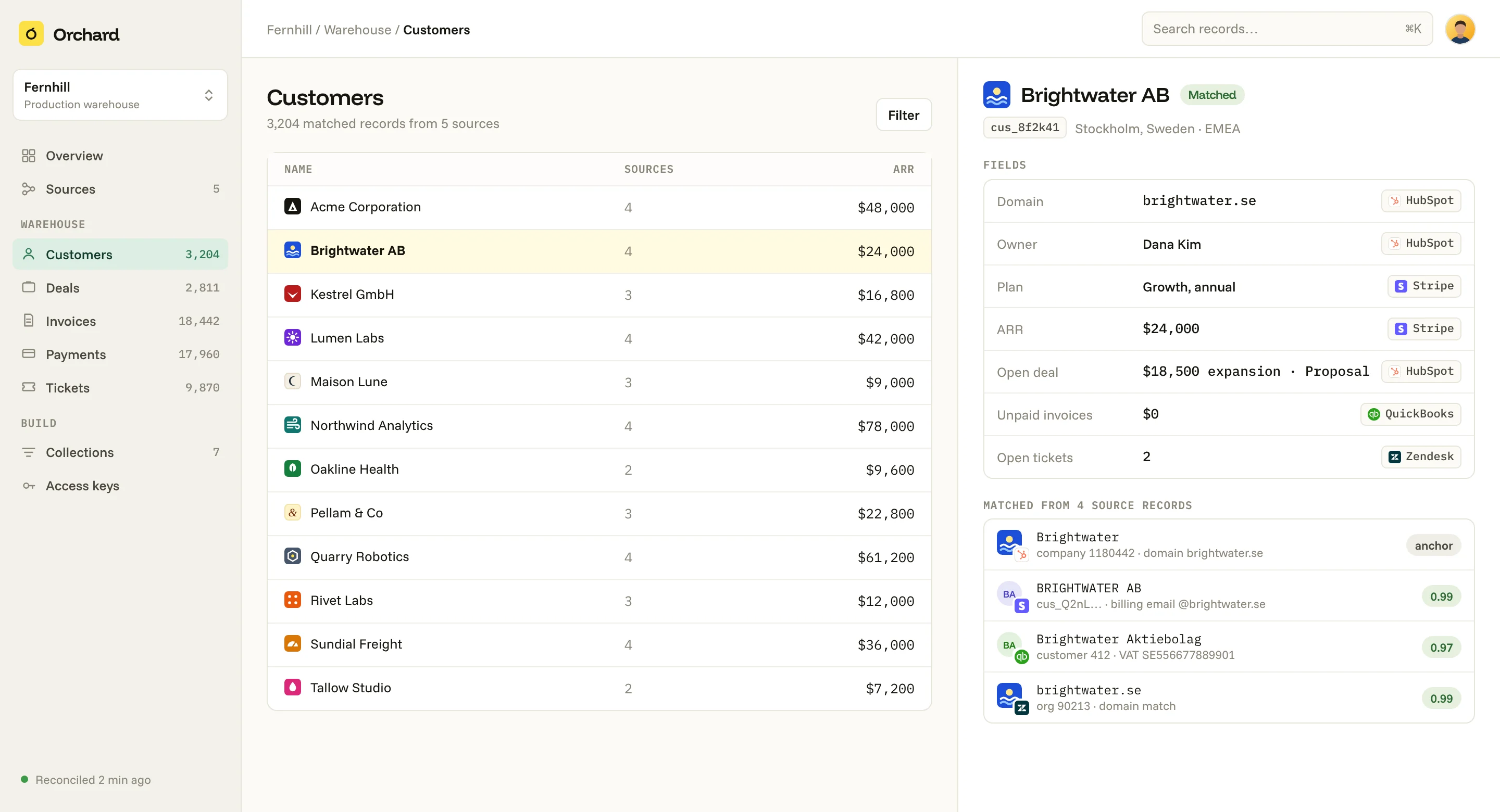Click the Zendesk source badge
Image resolution: width=1500 pixels, height=812 pixels.
pyautogui.click(x=1421, y=456)
